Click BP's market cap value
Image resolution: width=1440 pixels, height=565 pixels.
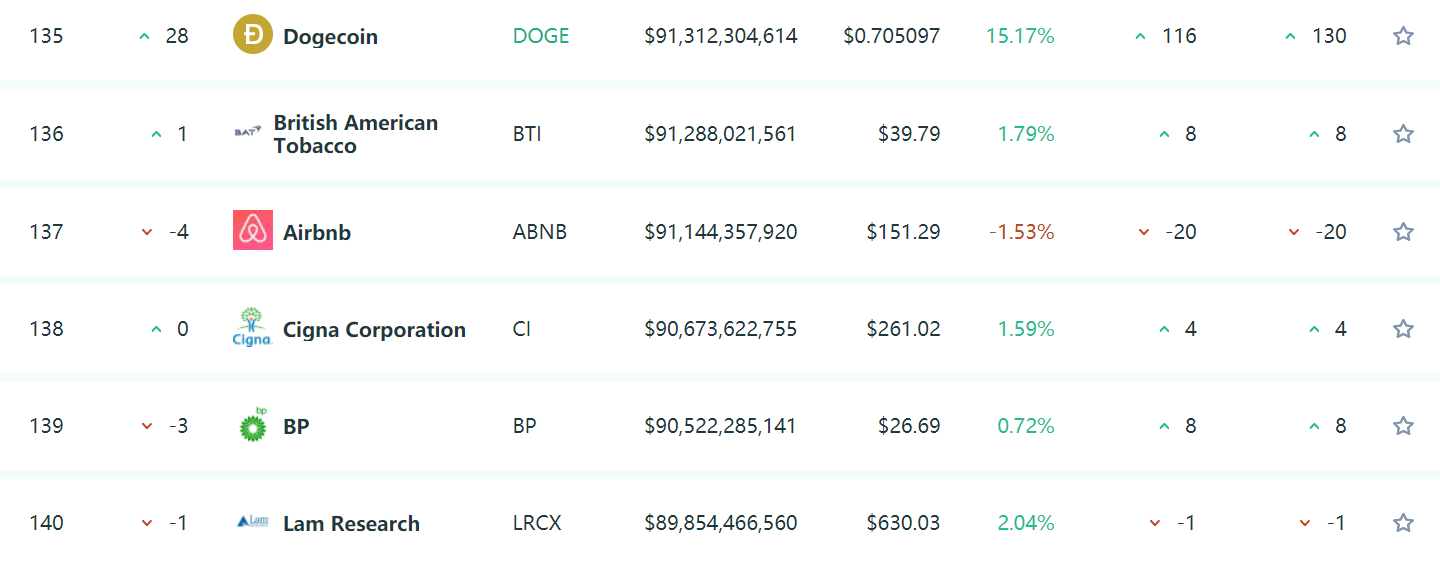(x=721, y=426)
